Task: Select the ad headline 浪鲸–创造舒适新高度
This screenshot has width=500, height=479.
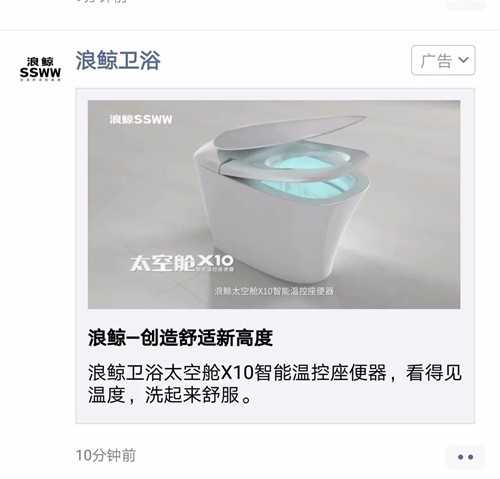Action: pyautogui.click(x=180, y=338)
